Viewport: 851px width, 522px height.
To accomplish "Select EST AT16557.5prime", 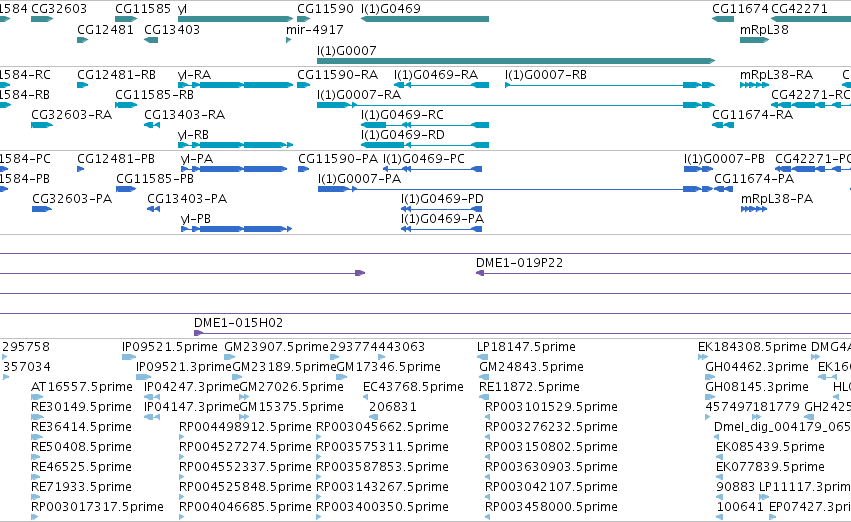I will tap(82, 387).
